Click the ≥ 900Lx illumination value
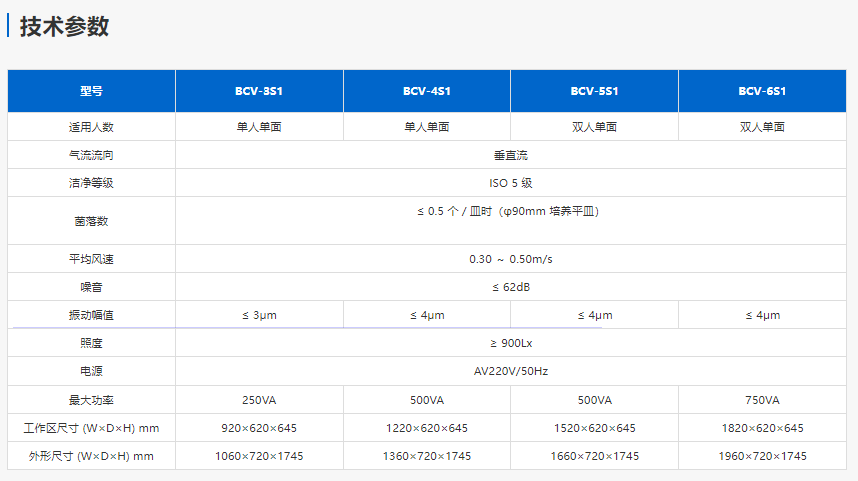 tap(510, 343)
